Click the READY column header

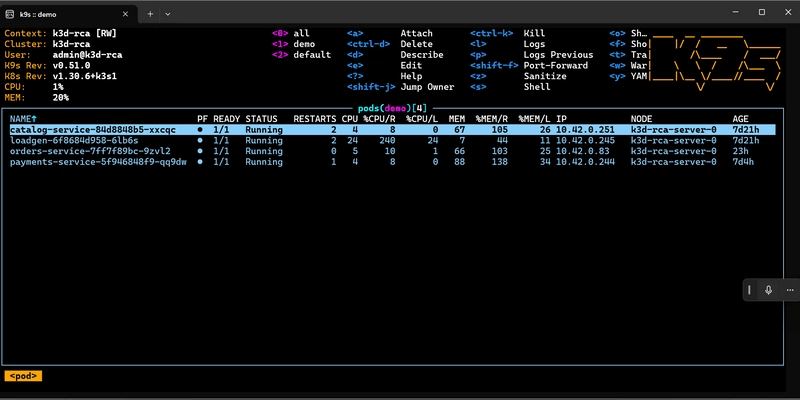click(x=227, y=119)
